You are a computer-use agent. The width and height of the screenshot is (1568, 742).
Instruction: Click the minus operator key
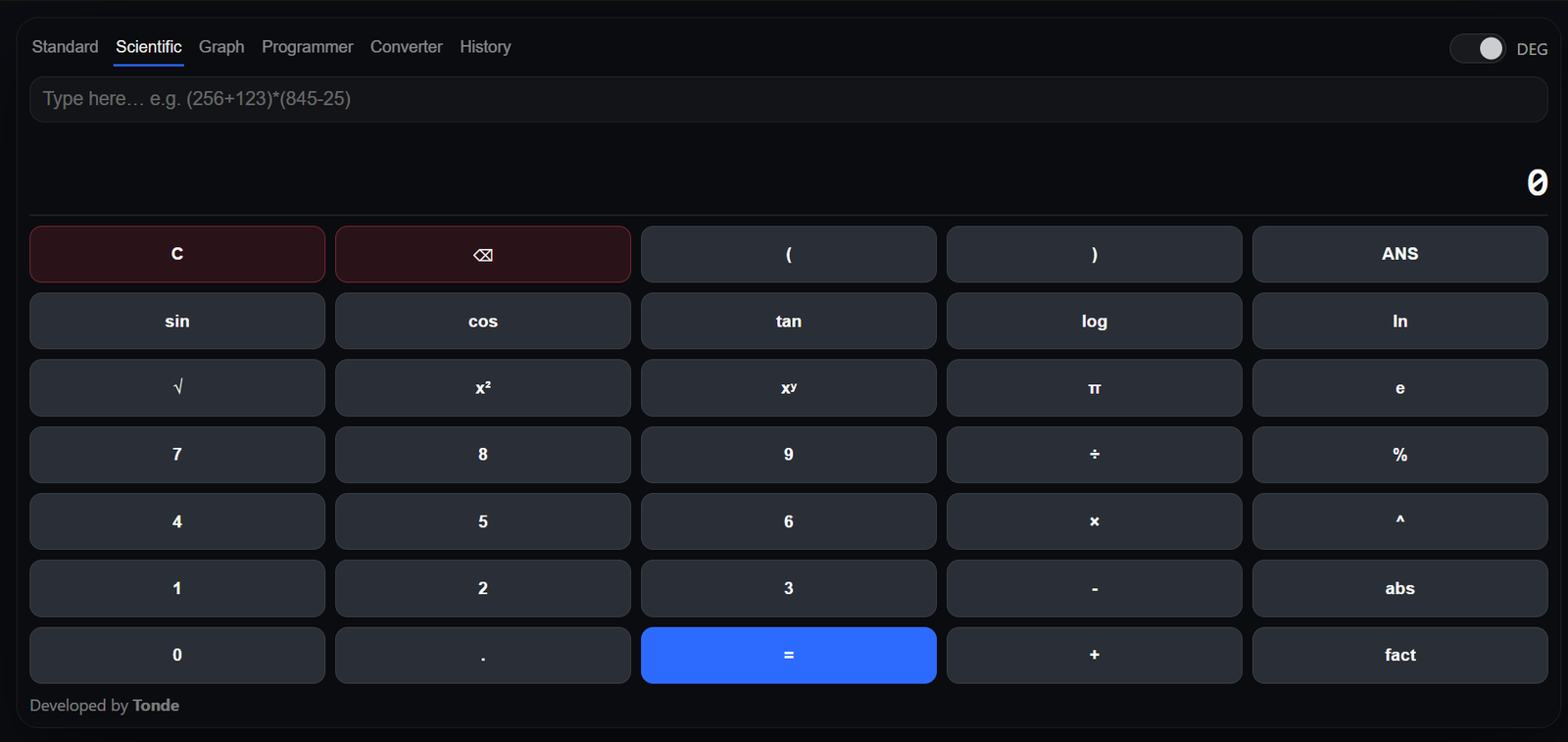[1095, 588]
